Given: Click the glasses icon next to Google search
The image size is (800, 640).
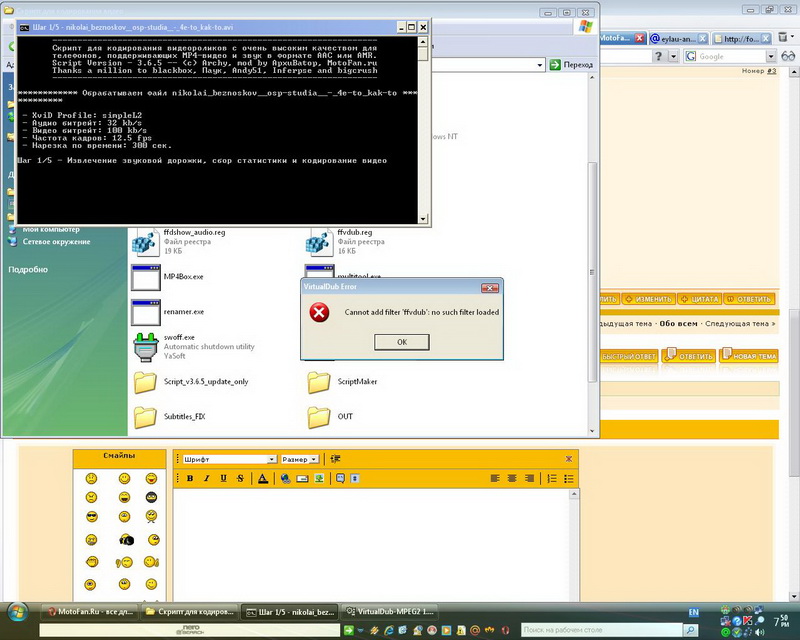Looking at the screenshot, I should pyautogui.click(x=788, y=56).
